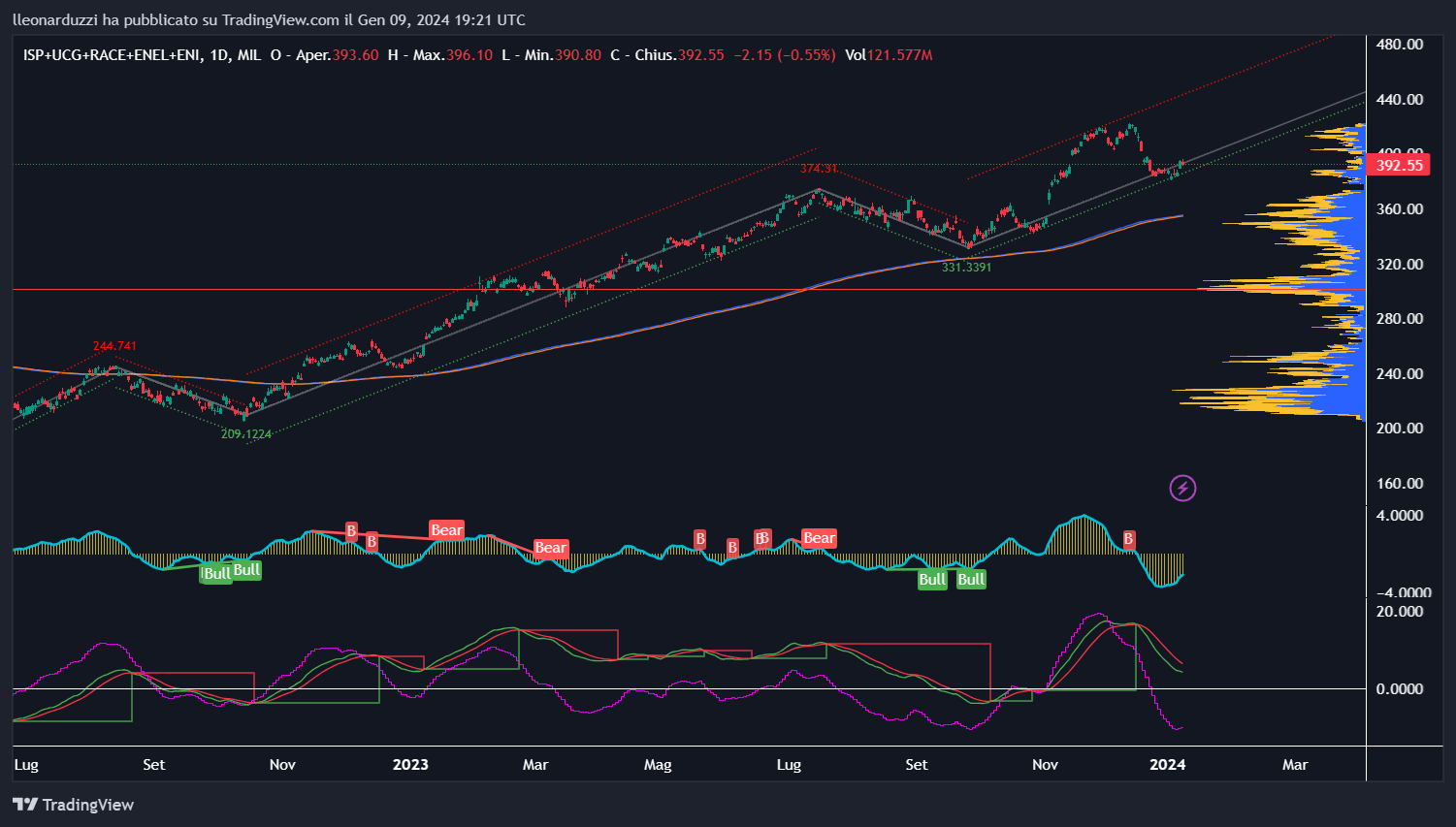Screen dimensions: 1456x827
Task: Click the close value 392.55 in header
Action: [700, 55]
